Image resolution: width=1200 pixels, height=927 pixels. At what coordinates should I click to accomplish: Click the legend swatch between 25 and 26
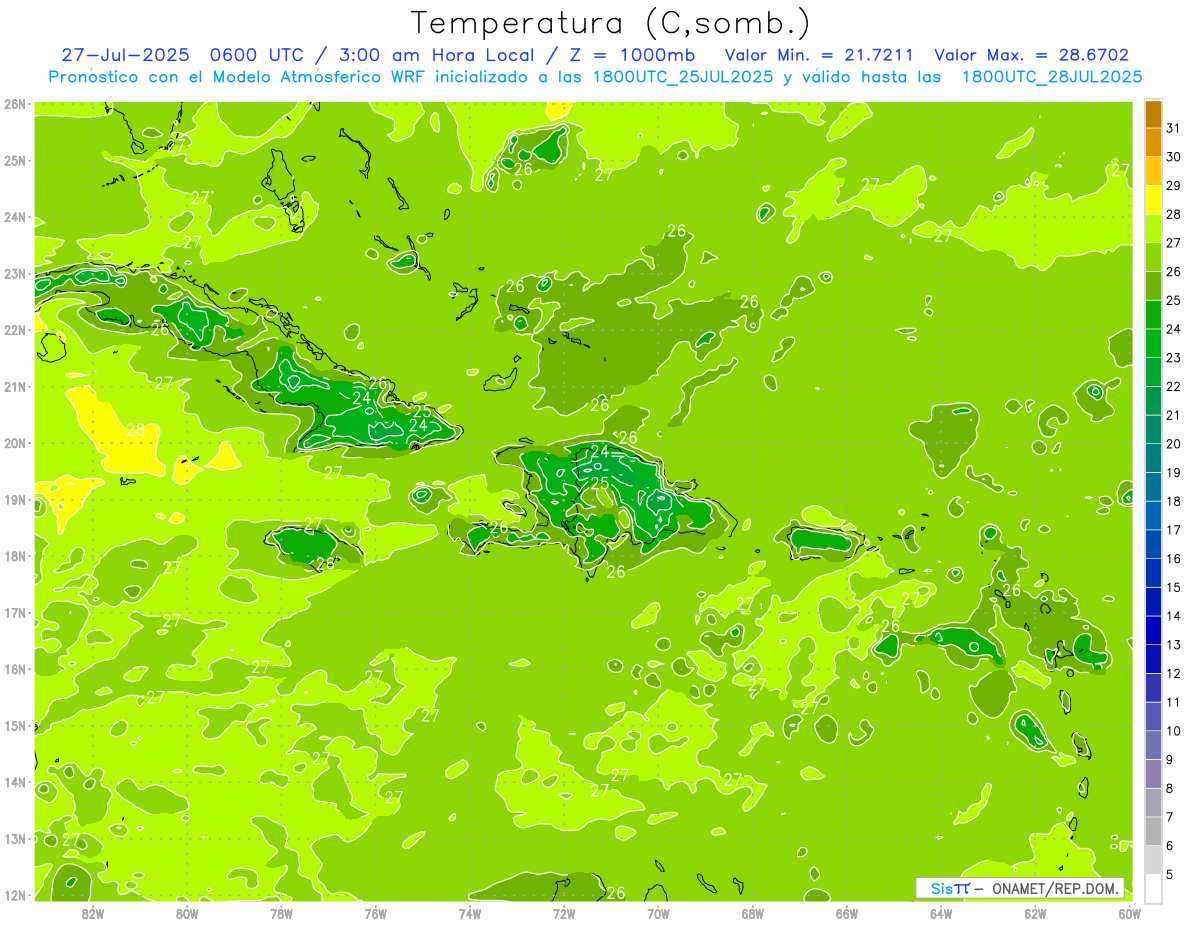point(1153,286)
